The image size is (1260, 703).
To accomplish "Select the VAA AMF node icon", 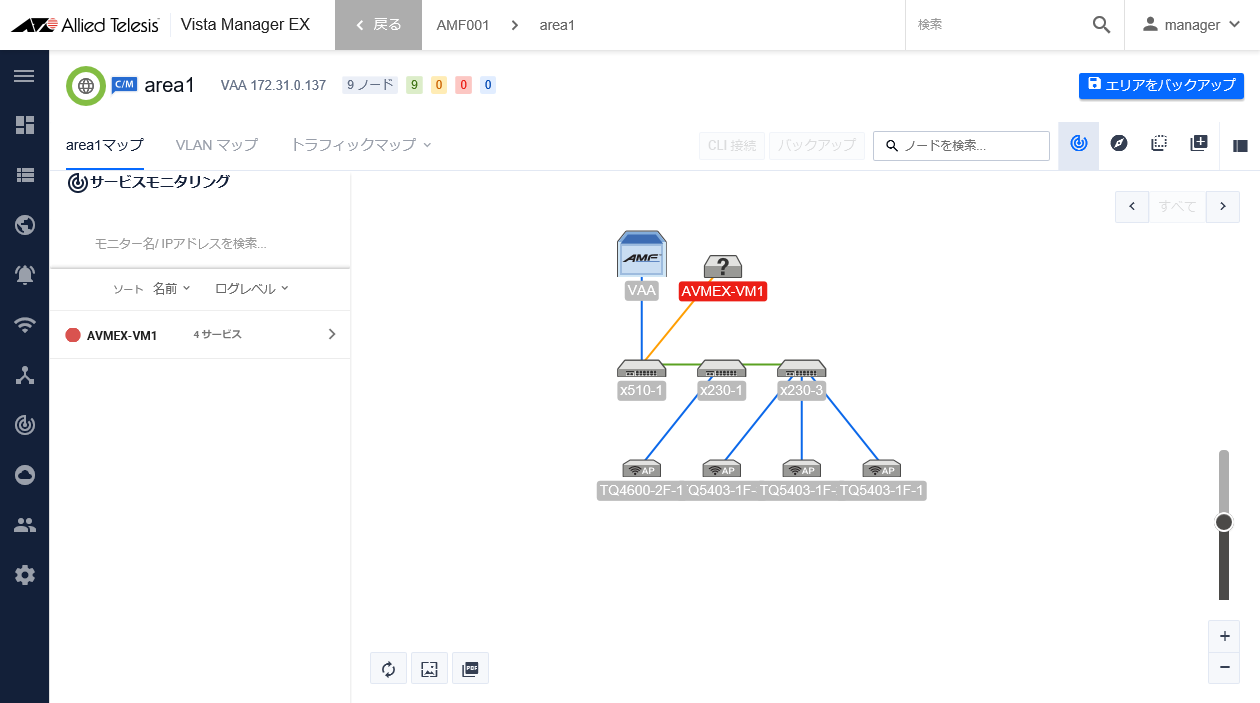I will pyautogui.click(x=642, y=254).
